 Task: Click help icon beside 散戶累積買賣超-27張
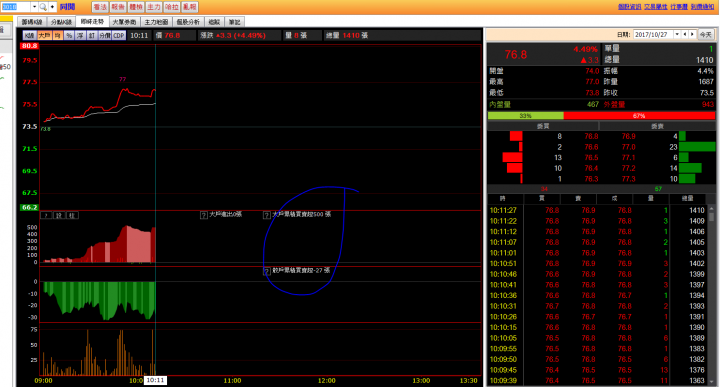pyautogui.click(x=266, y=271)
